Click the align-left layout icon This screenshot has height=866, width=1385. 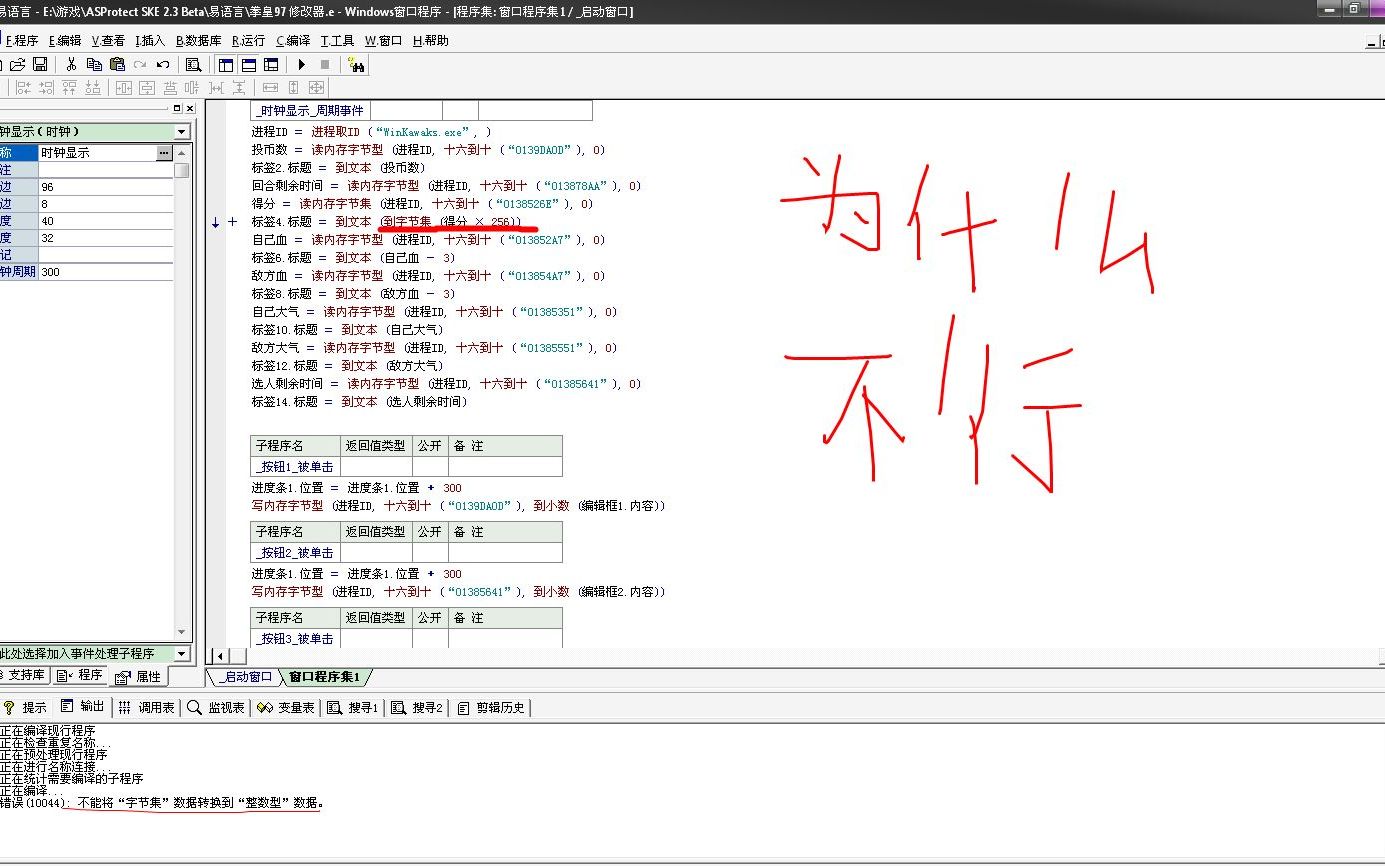click(23, 88)
